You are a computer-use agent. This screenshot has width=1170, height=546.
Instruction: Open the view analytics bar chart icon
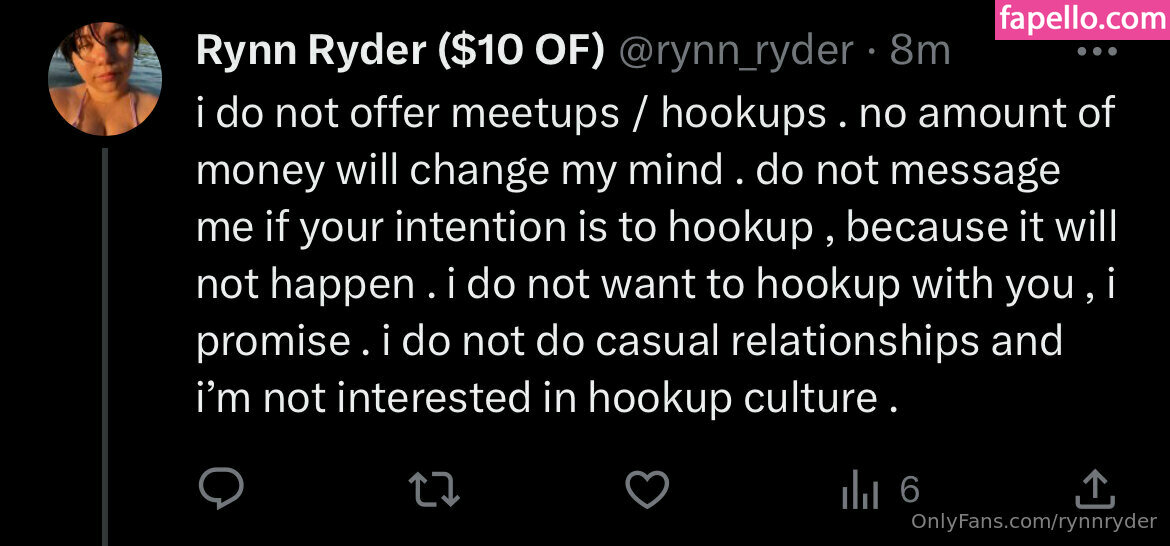click(860, 490)
